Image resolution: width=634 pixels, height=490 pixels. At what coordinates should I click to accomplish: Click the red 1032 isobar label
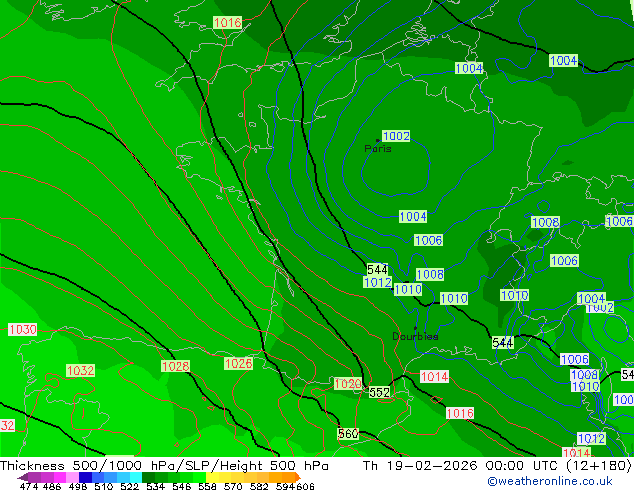point(80,370)
